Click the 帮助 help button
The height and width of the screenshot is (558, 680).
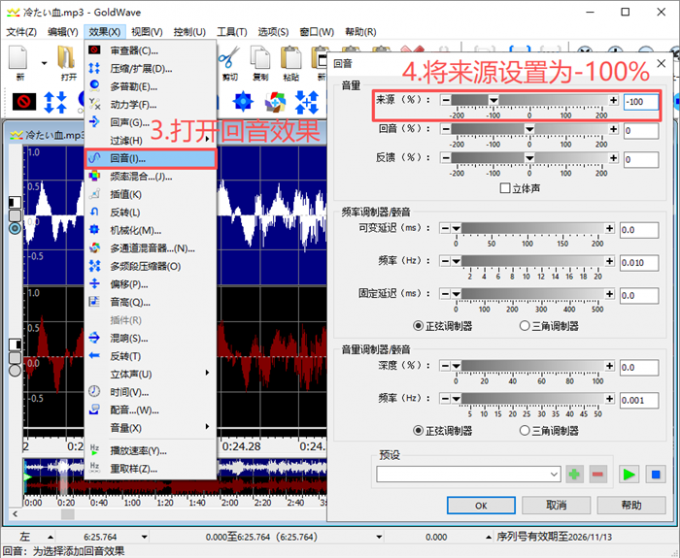tap(631, 505)
